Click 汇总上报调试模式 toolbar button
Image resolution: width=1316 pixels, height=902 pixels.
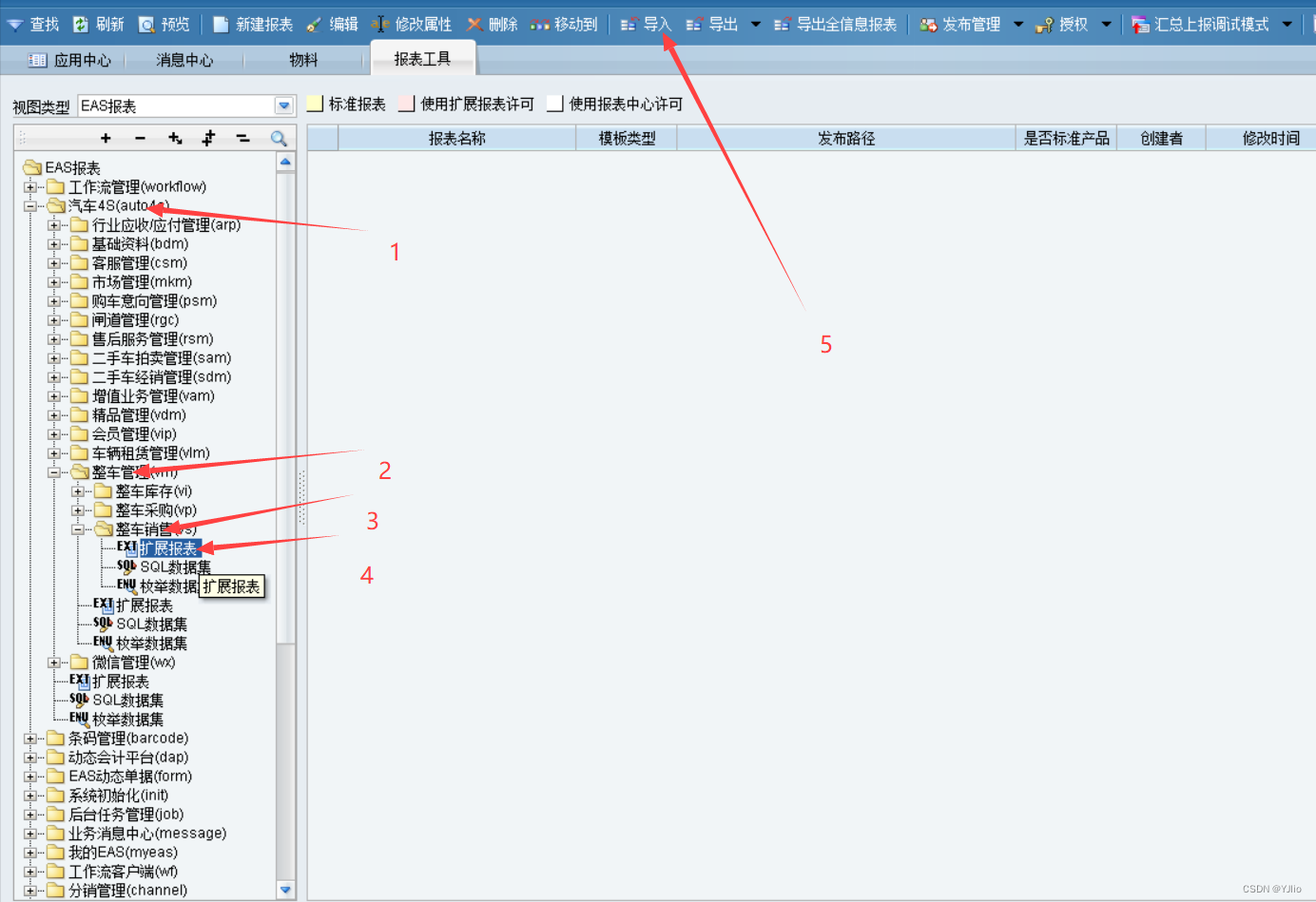tap(1200, 25)
